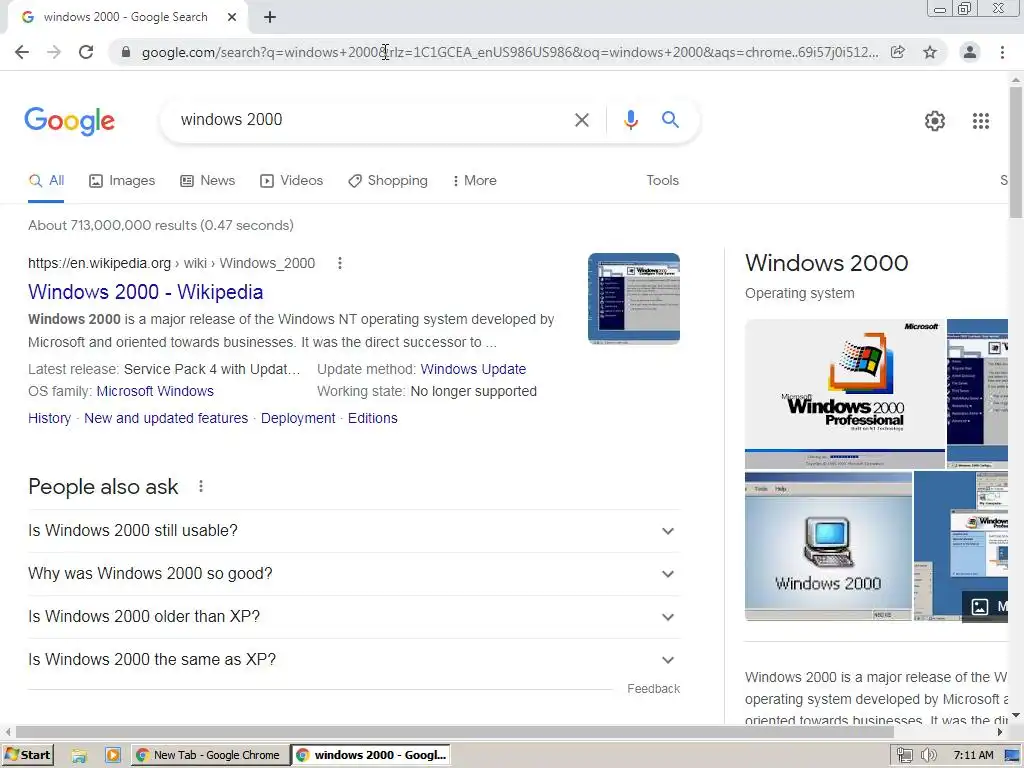
Task: Follow the Windows Update link
Action: (473, 370)
